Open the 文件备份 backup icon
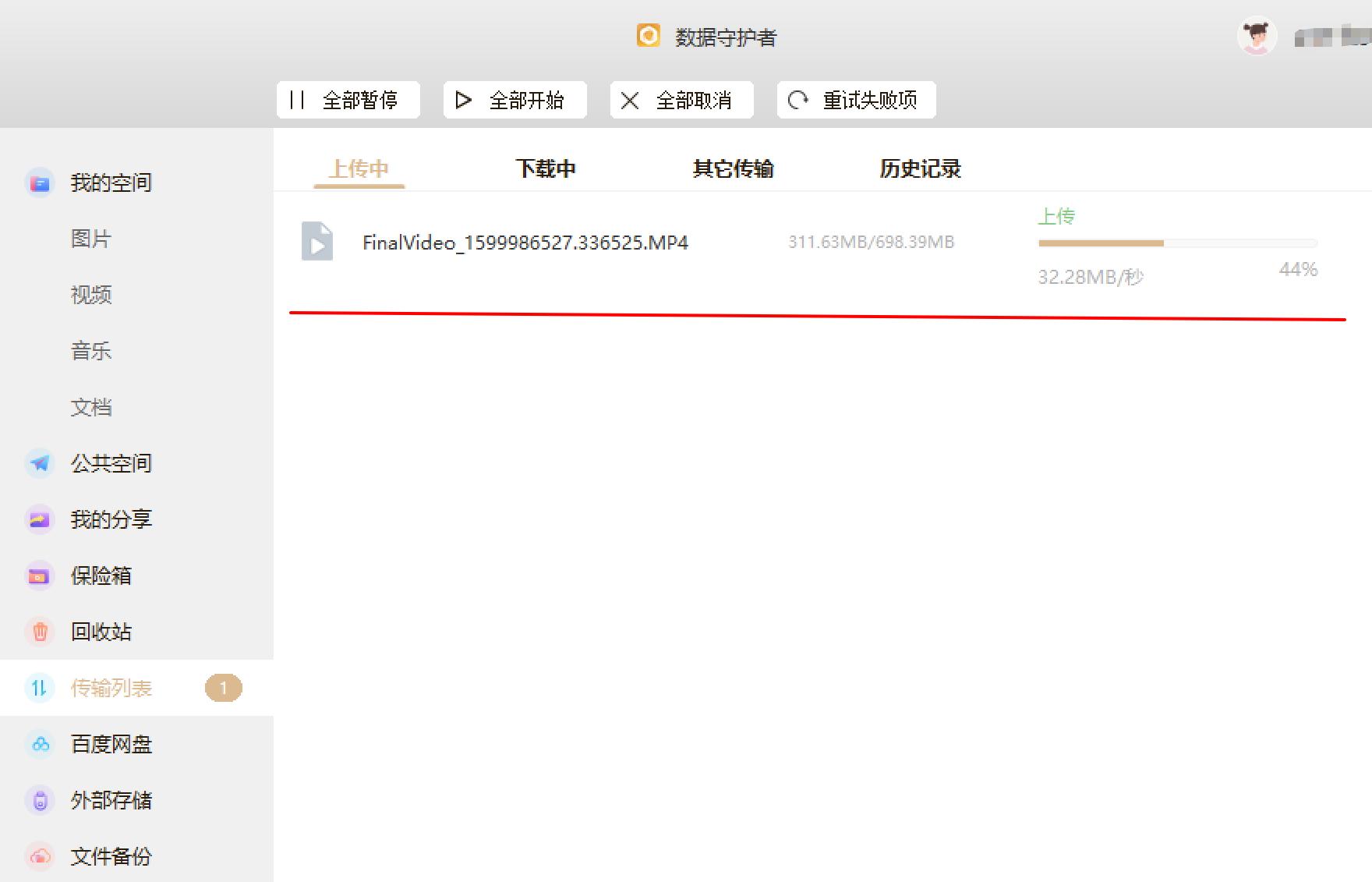 click(x=39, y=857)
